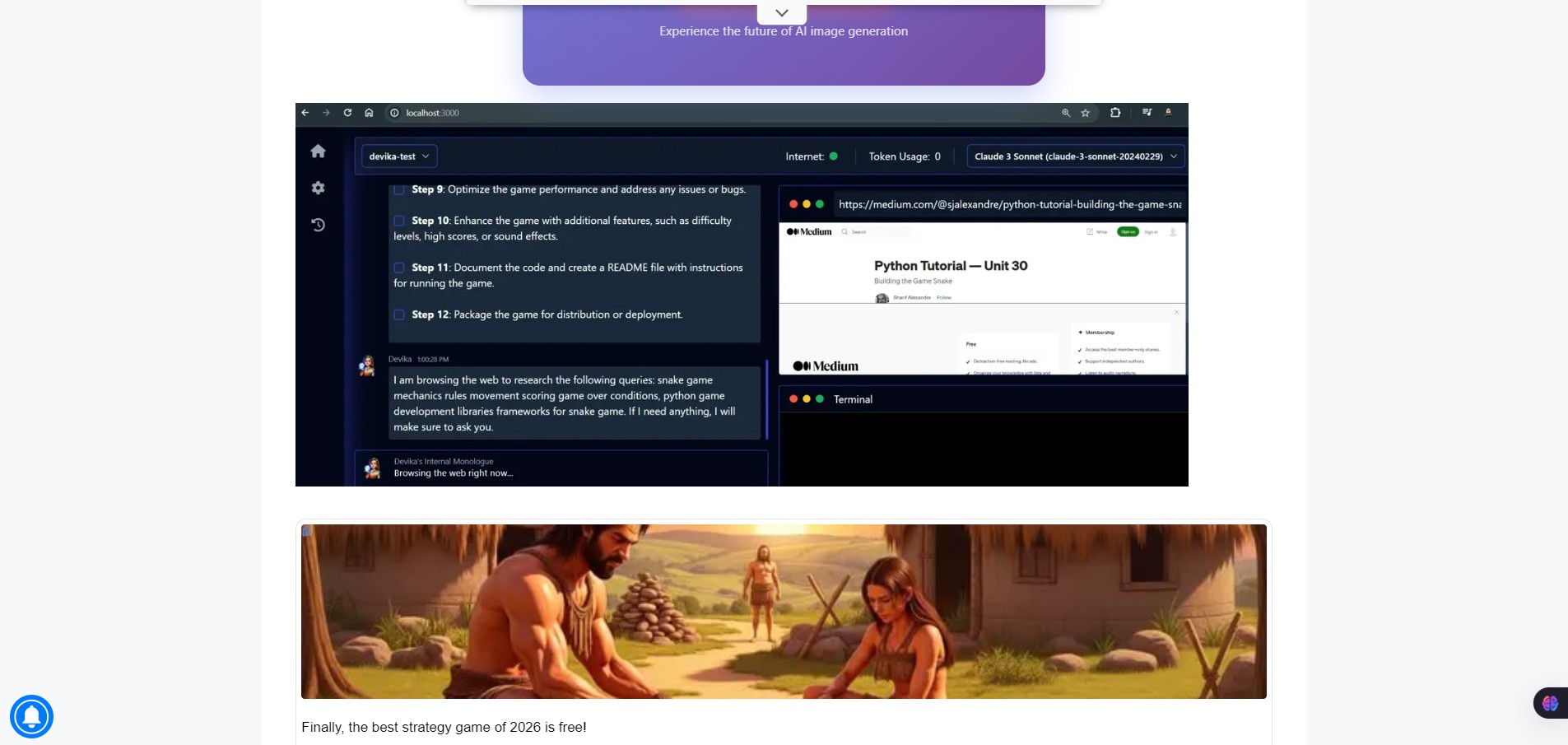Click the bookmark star icon
The height and width of the screenshot is (745, 1568).
(x=1086, y=113)
